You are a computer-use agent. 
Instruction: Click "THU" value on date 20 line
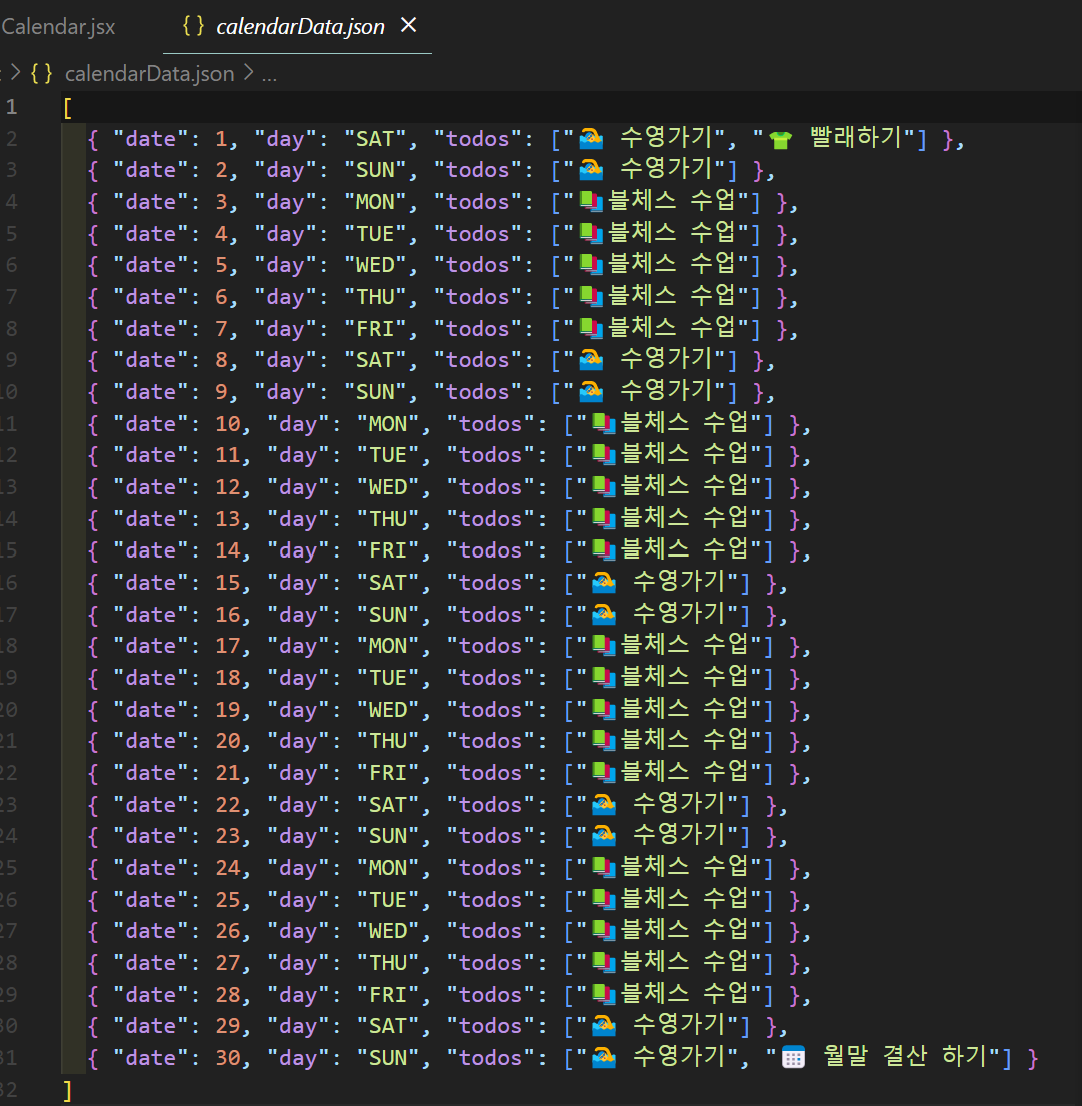(x=388, y=741)
